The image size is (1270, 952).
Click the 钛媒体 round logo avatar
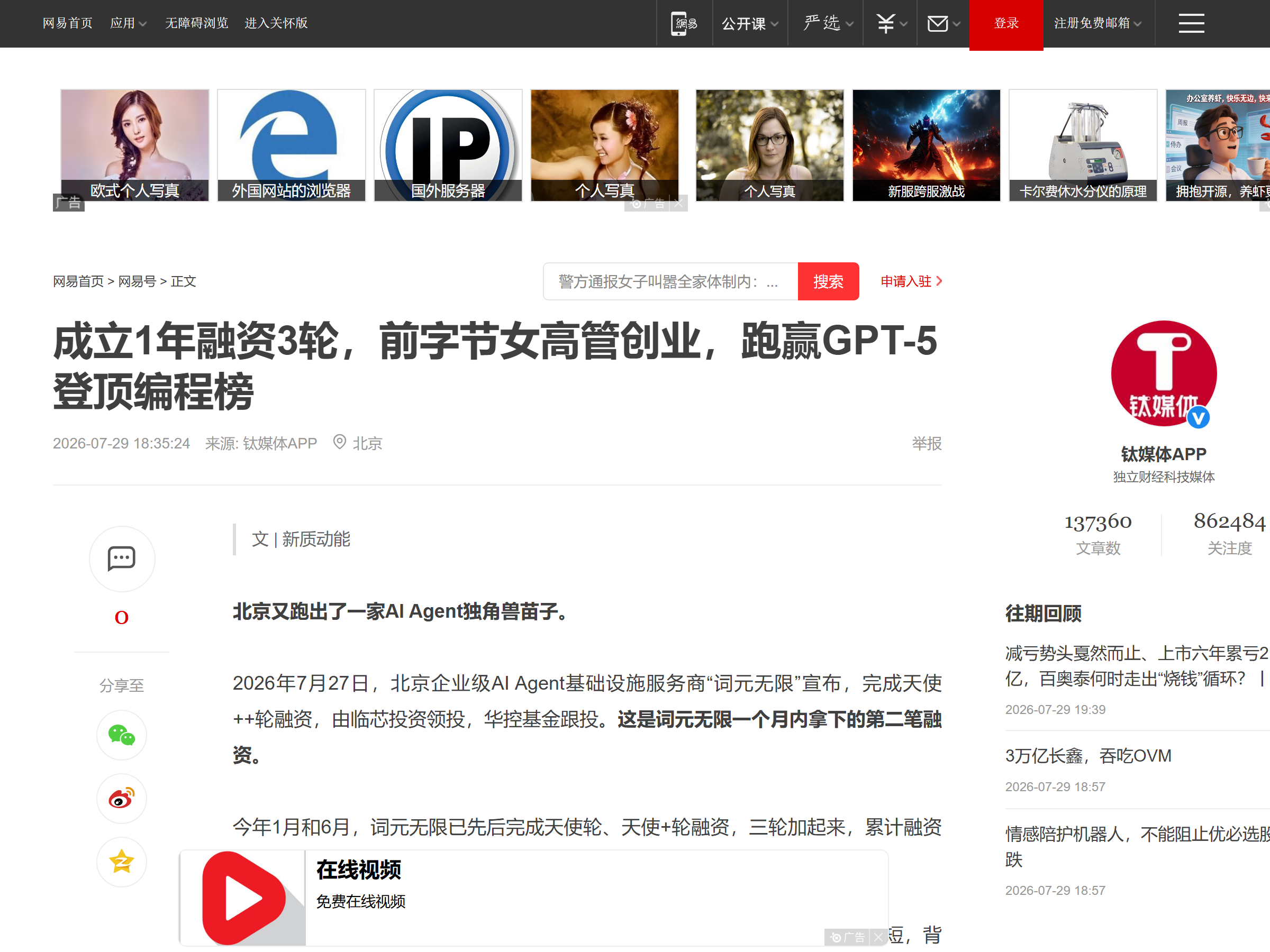[1164, 373]
